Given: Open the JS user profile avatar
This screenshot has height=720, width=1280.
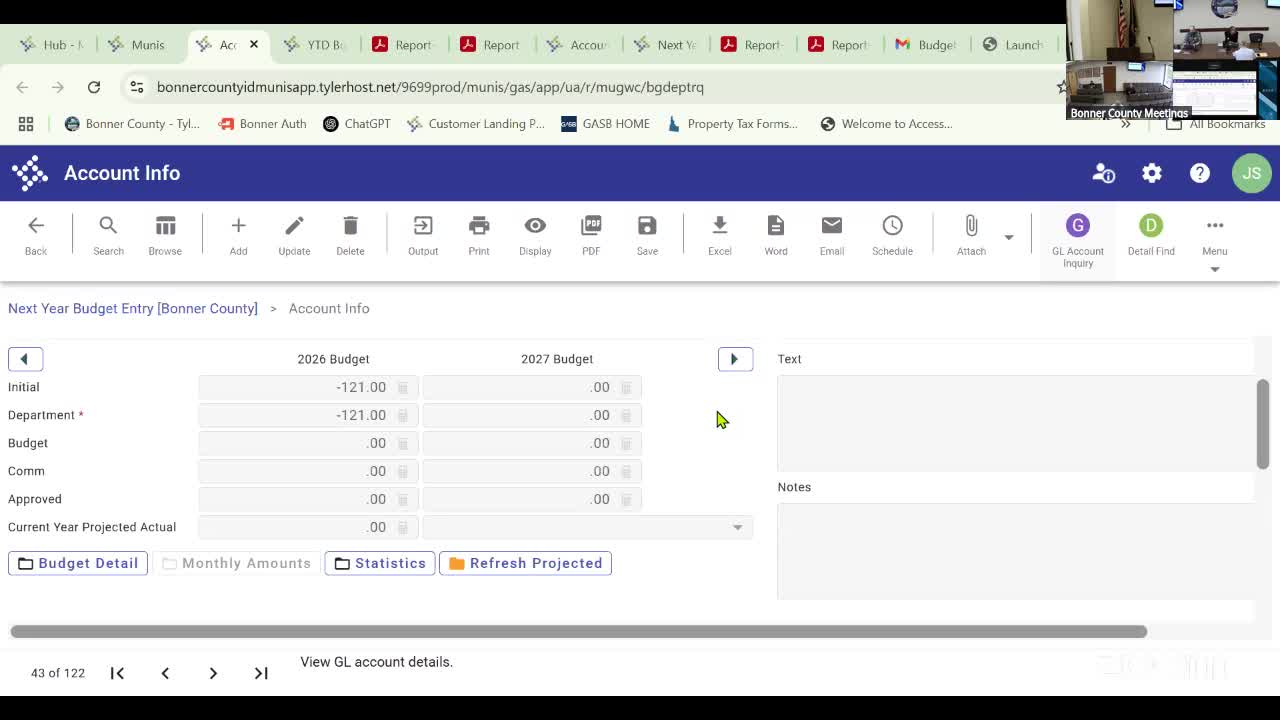Looking at the screenshot, I should (x=1252, y=173).
